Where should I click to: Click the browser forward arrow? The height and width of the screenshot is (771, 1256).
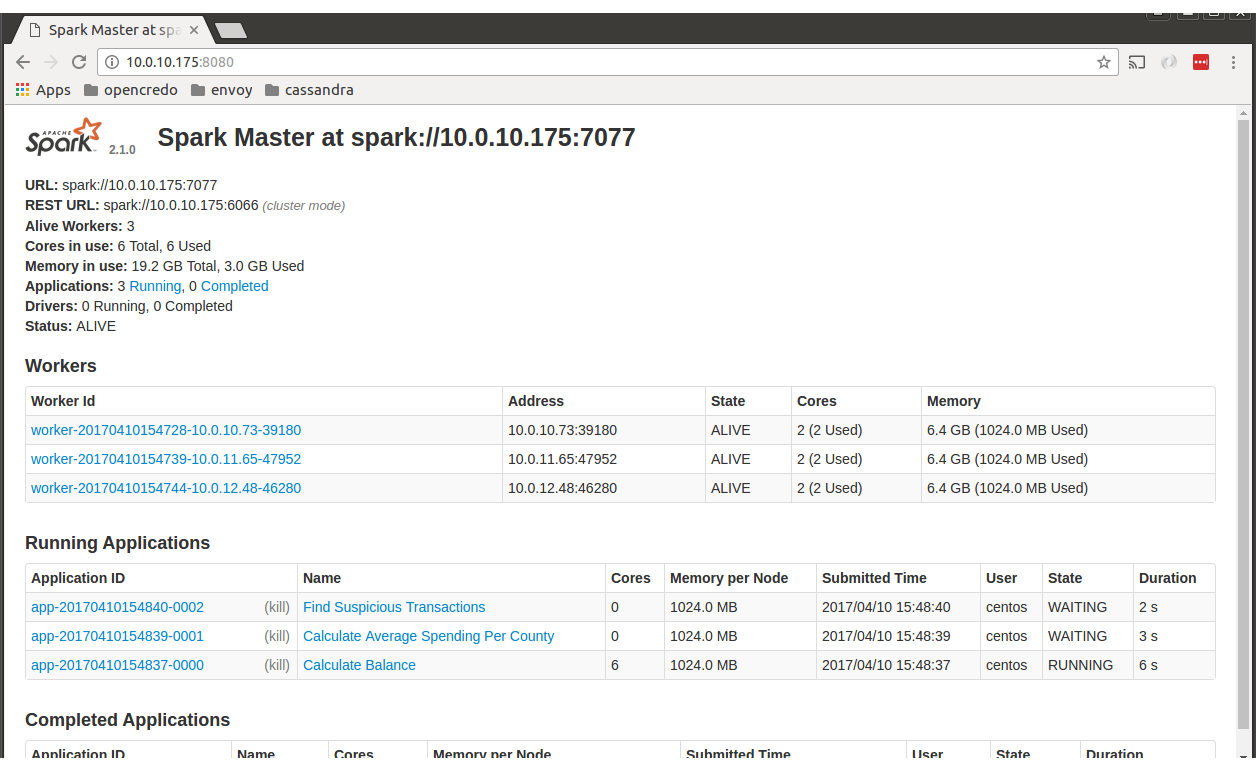tap(51, 62)
